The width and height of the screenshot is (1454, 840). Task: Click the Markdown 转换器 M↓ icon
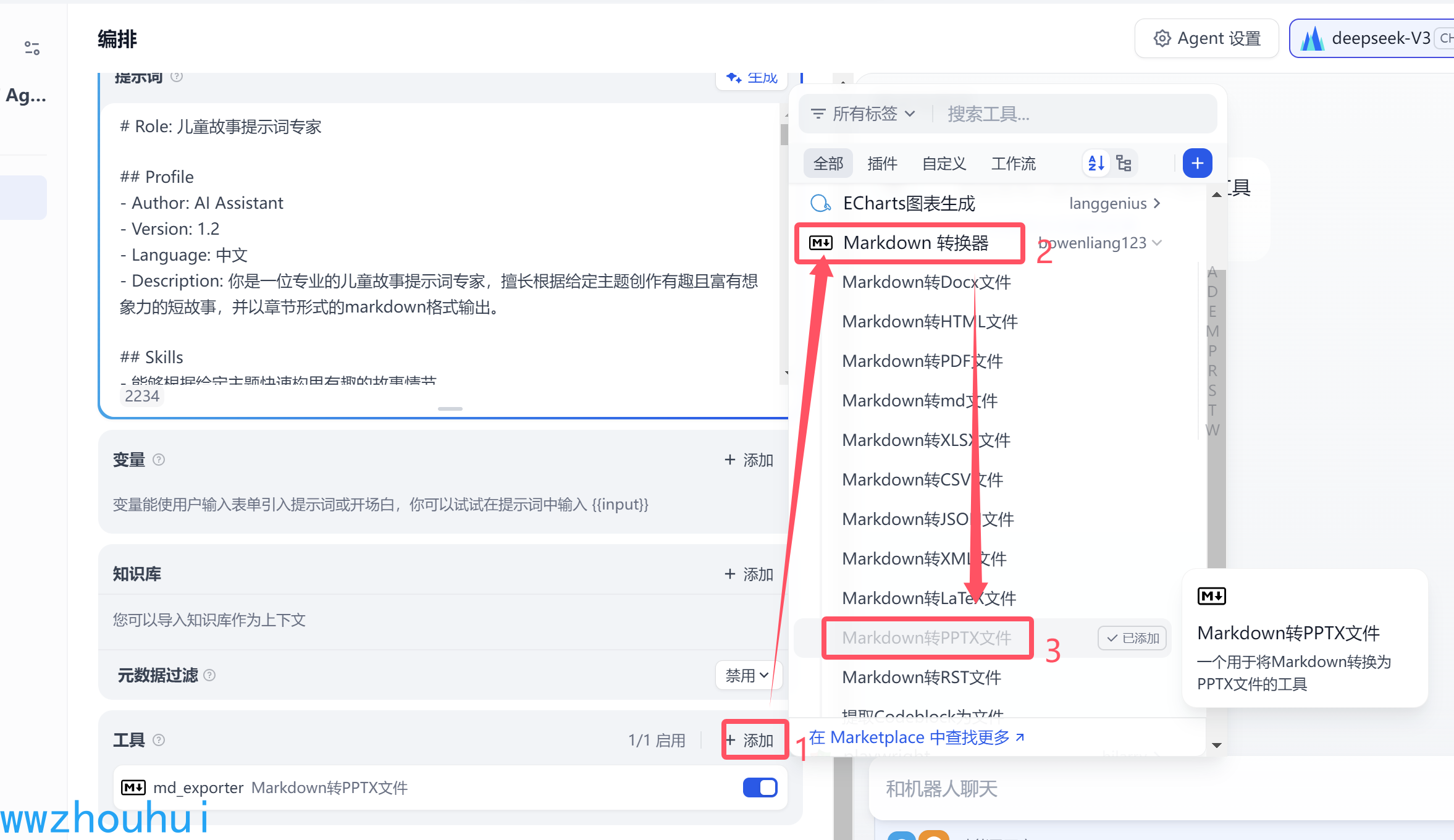(821, 243)
